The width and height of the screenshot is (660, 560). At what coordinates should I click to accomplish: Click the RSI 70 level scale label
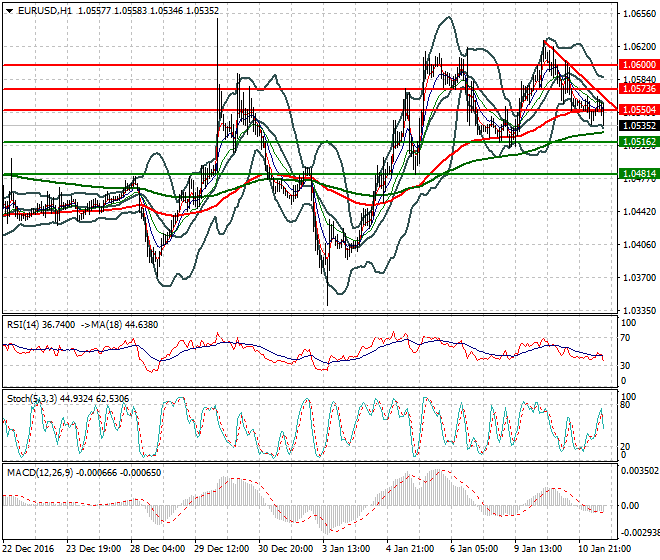point(625,338)
